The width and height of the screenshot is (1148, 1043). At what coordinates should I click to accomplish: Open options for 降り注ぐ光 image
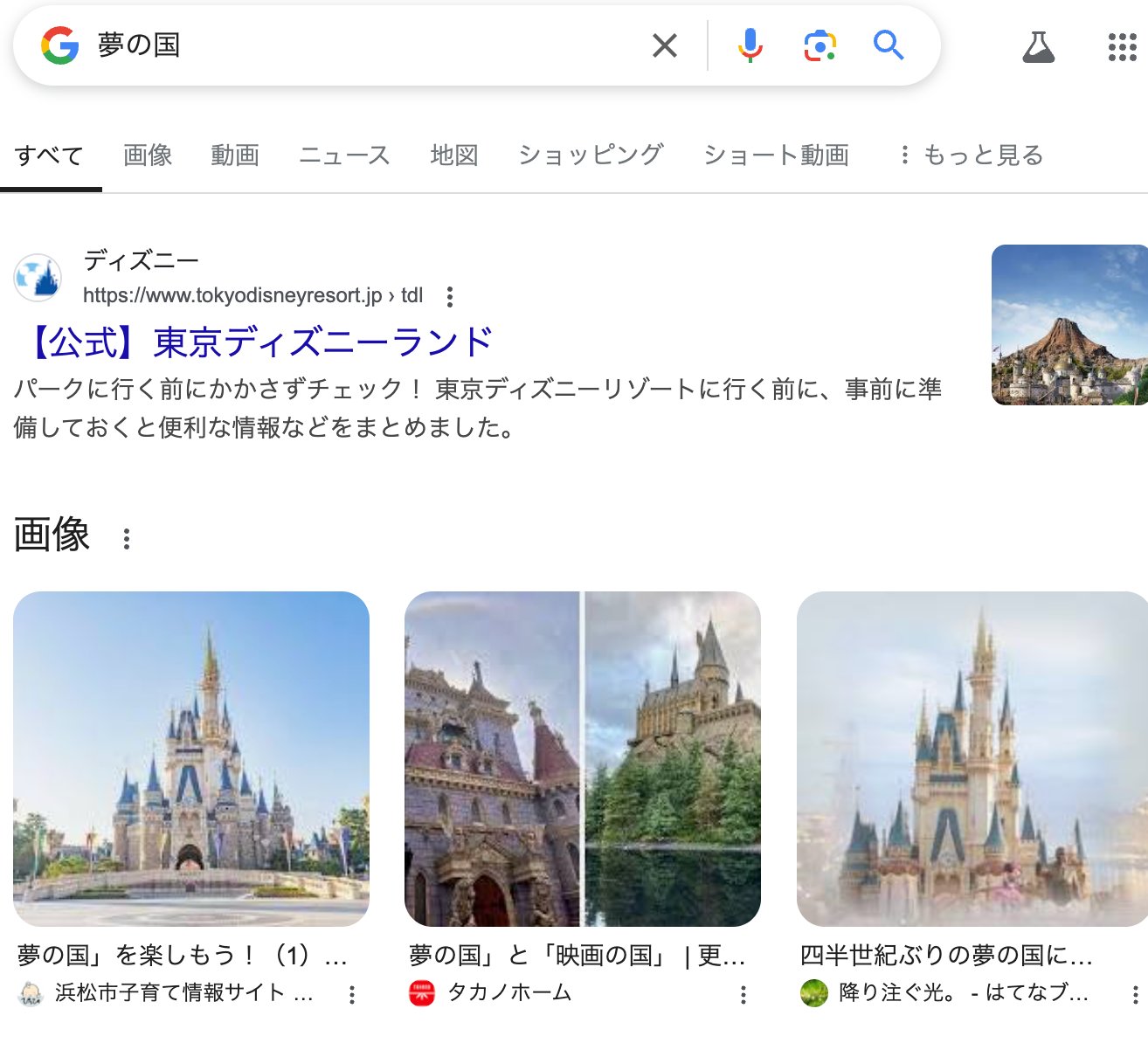click(x=1135, y=994)
